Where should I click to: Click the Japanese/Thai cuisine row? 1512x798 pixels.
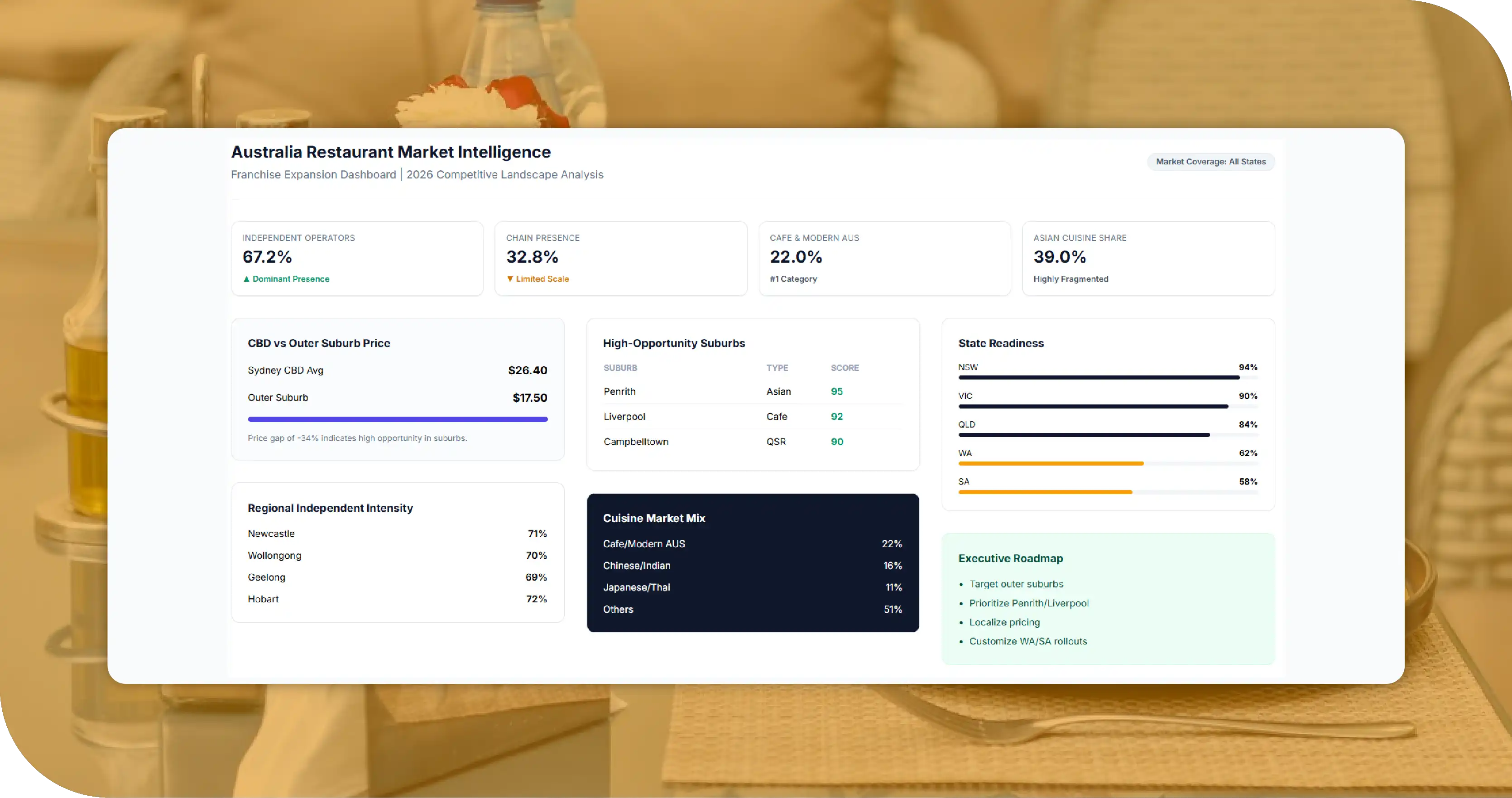coord(753,587)
